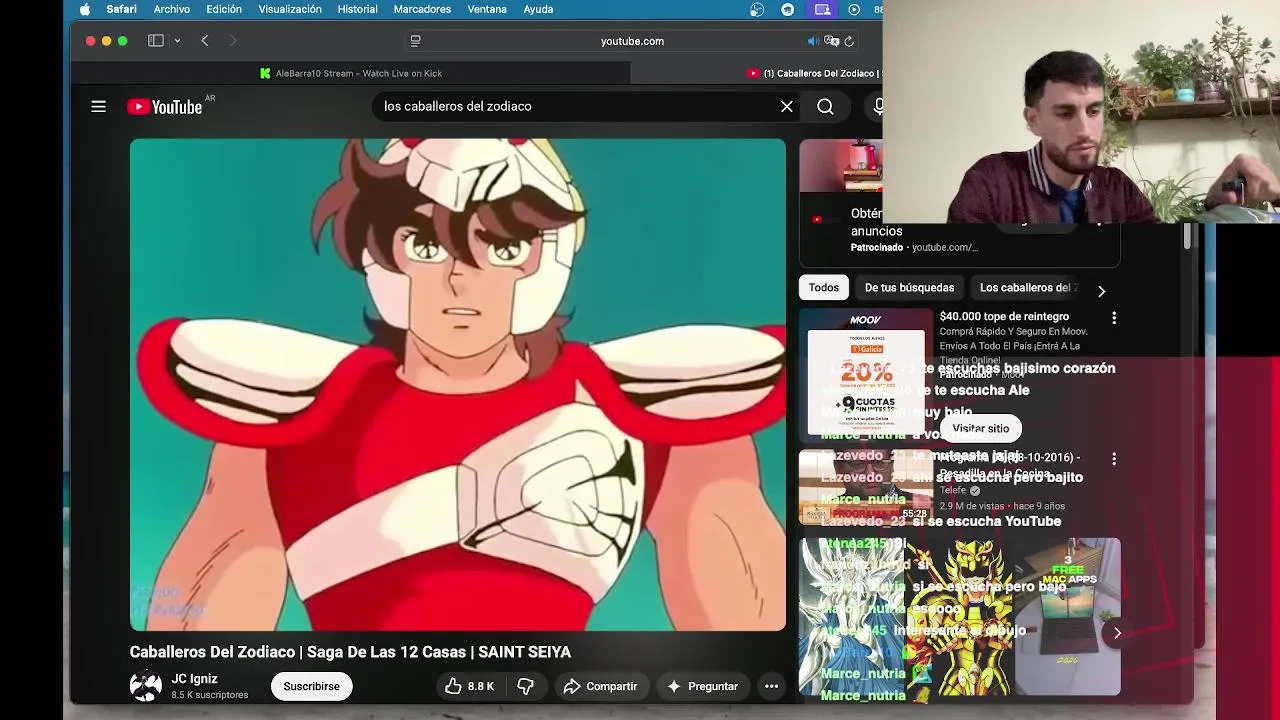Viewport: 1280px width, 720px height.
Task: Mute the tab audio speaker icon
Action: click(x=813, y=41)
